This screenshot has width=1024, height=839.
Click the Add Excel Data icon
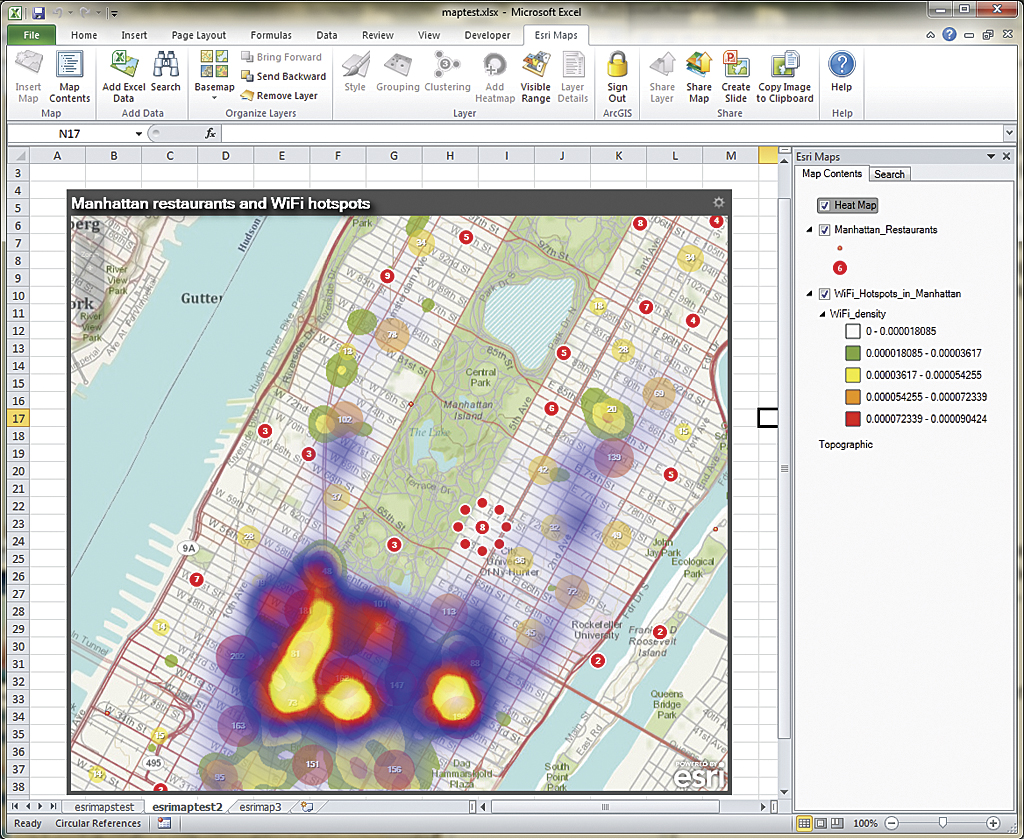(124, 77)
